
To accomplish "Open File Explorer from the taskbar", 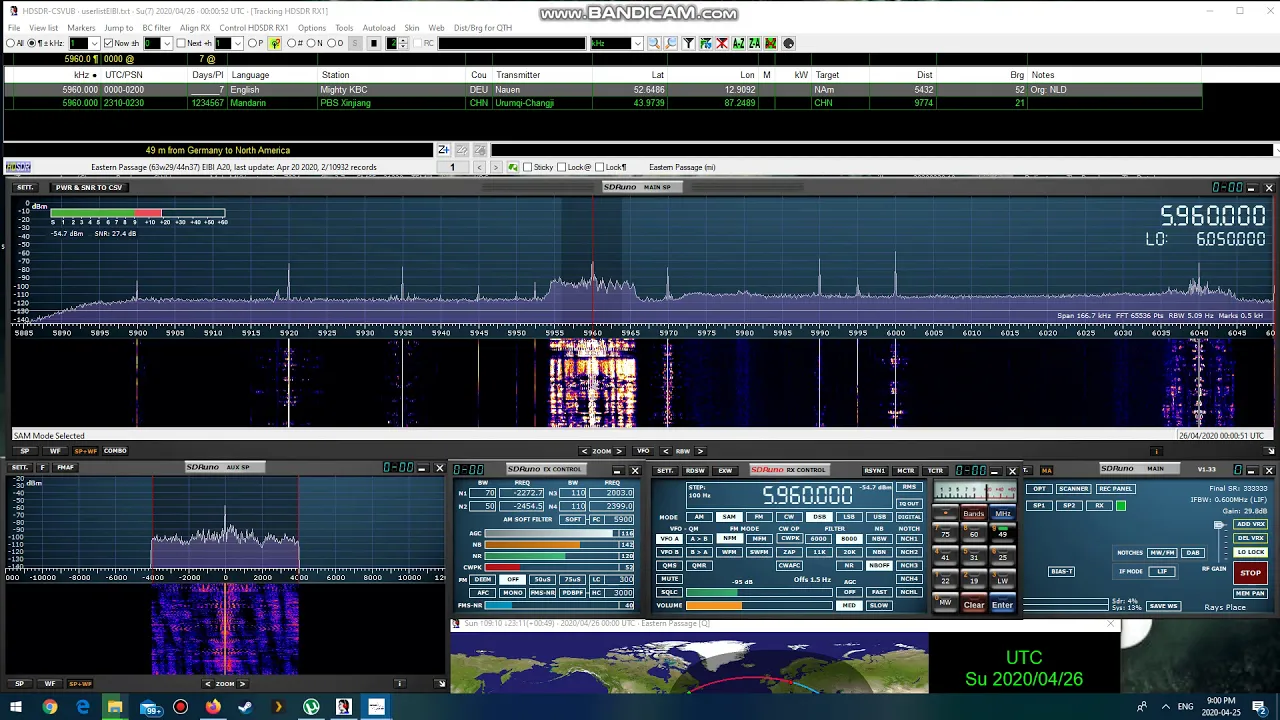I will pyautogui.click(x=115, y=707).
